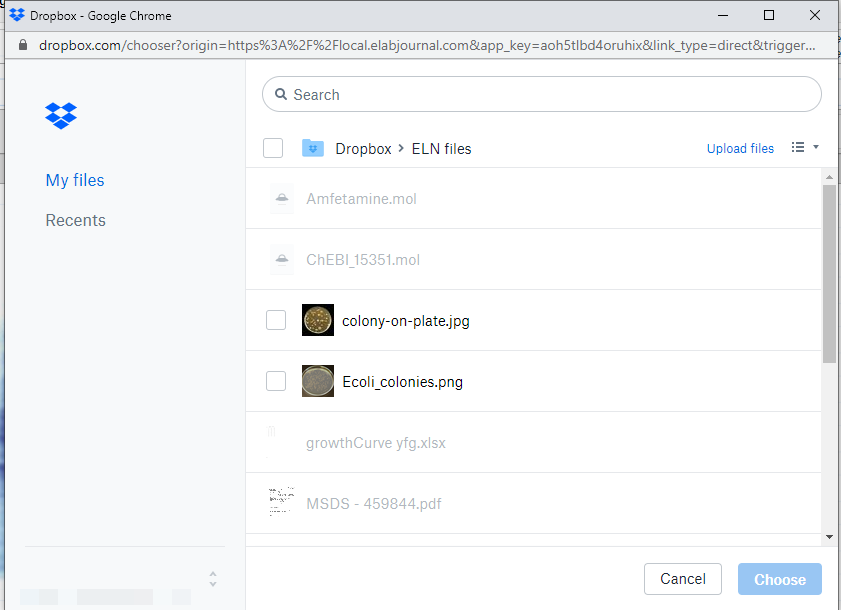841x610 pixels.
Task: Expand the account switcher arrows
Action: point(212,579)
